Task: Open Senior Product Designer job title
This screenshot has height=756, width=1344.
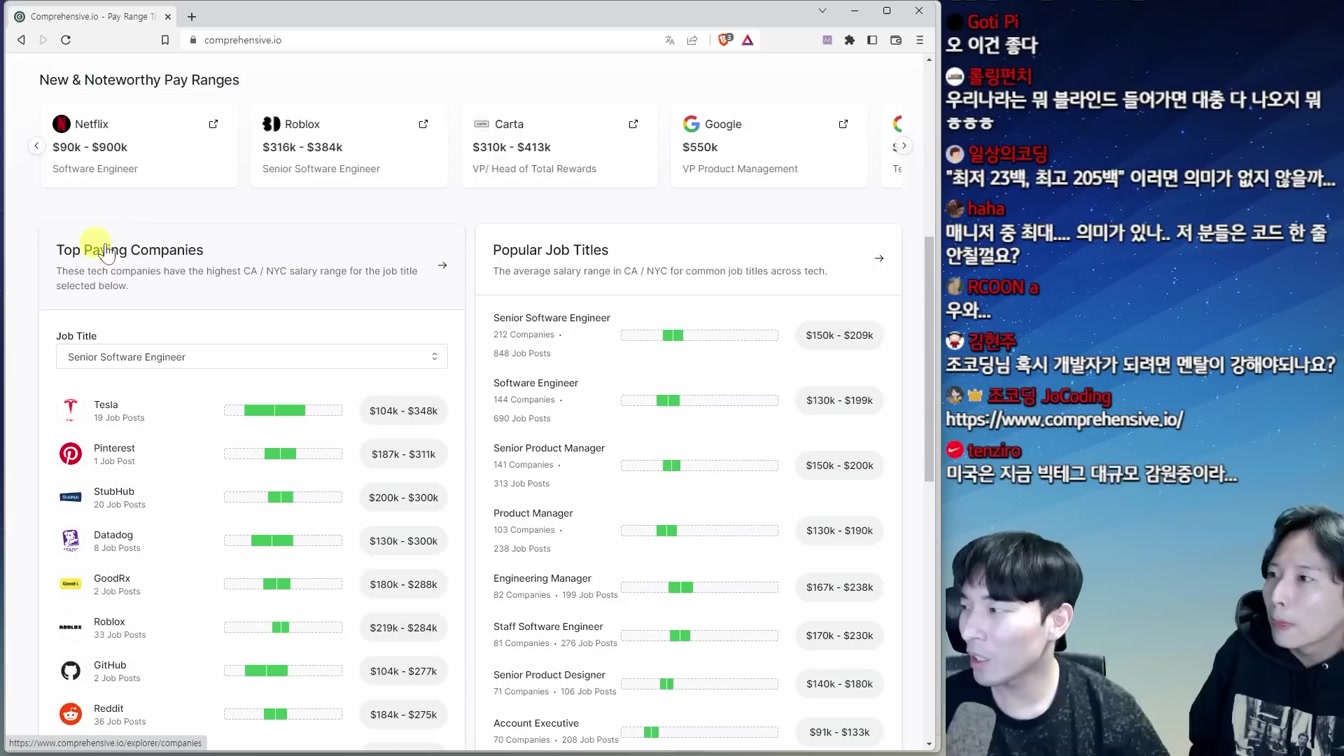Action: [689, 684]
